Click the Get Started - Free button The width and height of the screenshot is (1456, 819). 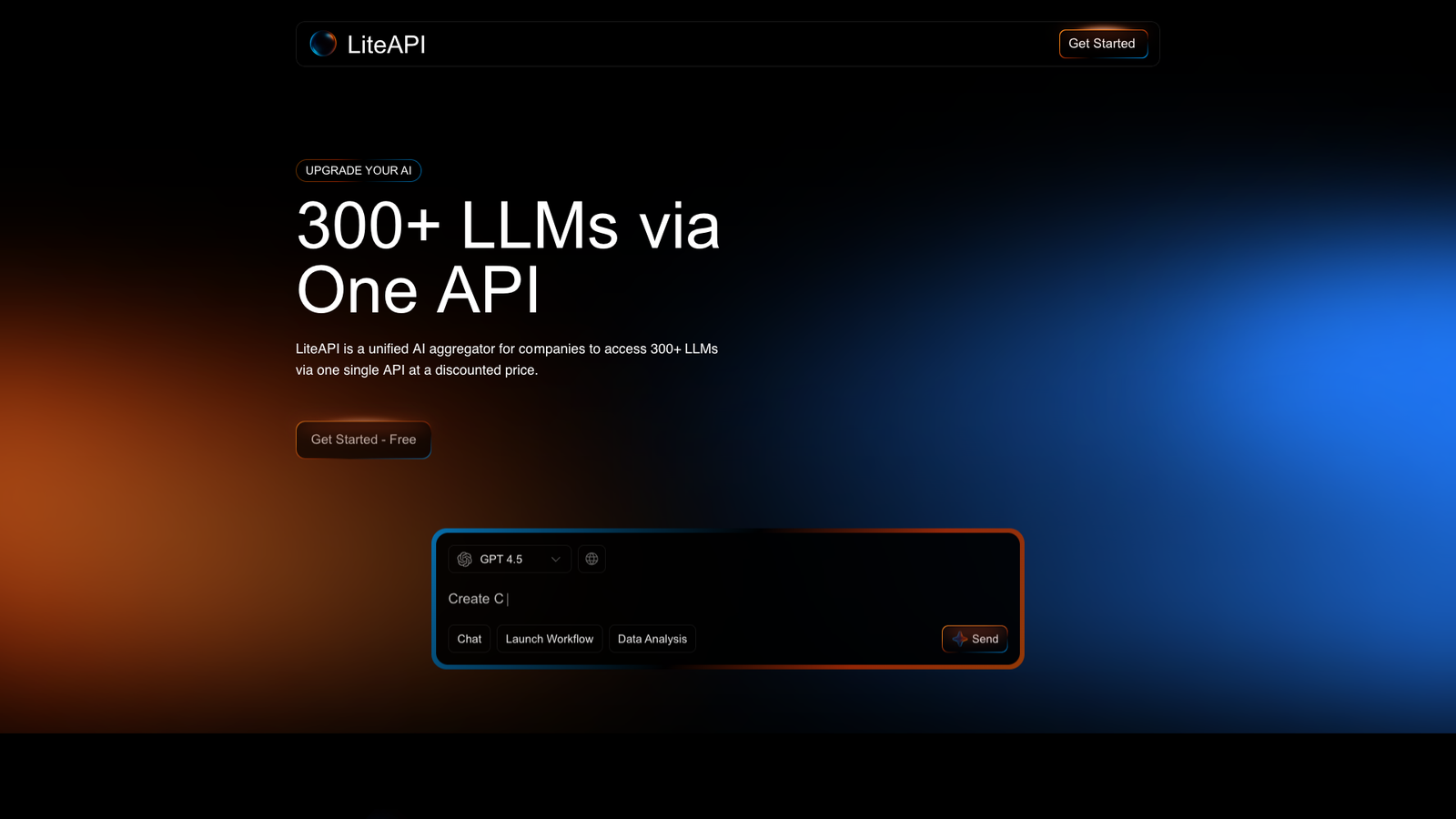[x=363, y=440]
